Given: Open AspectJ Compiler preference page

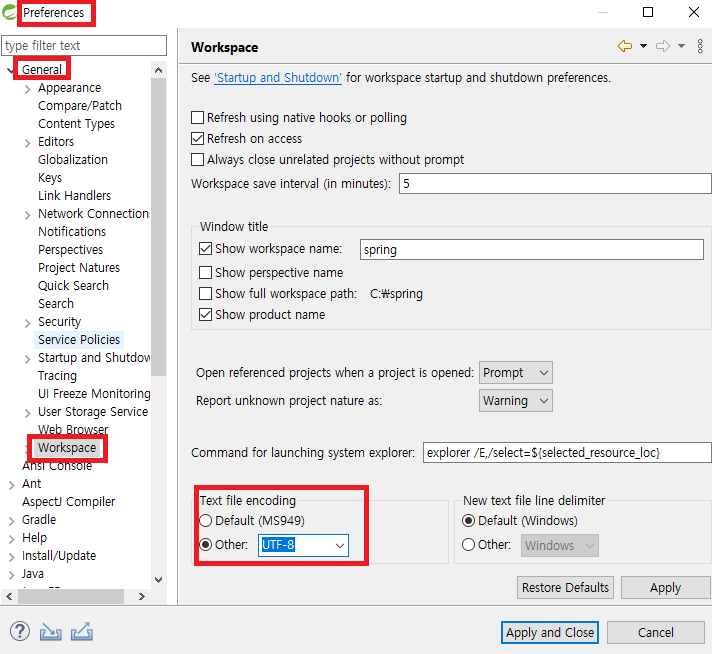Looking at the screenshot, I should click(69, 501).
